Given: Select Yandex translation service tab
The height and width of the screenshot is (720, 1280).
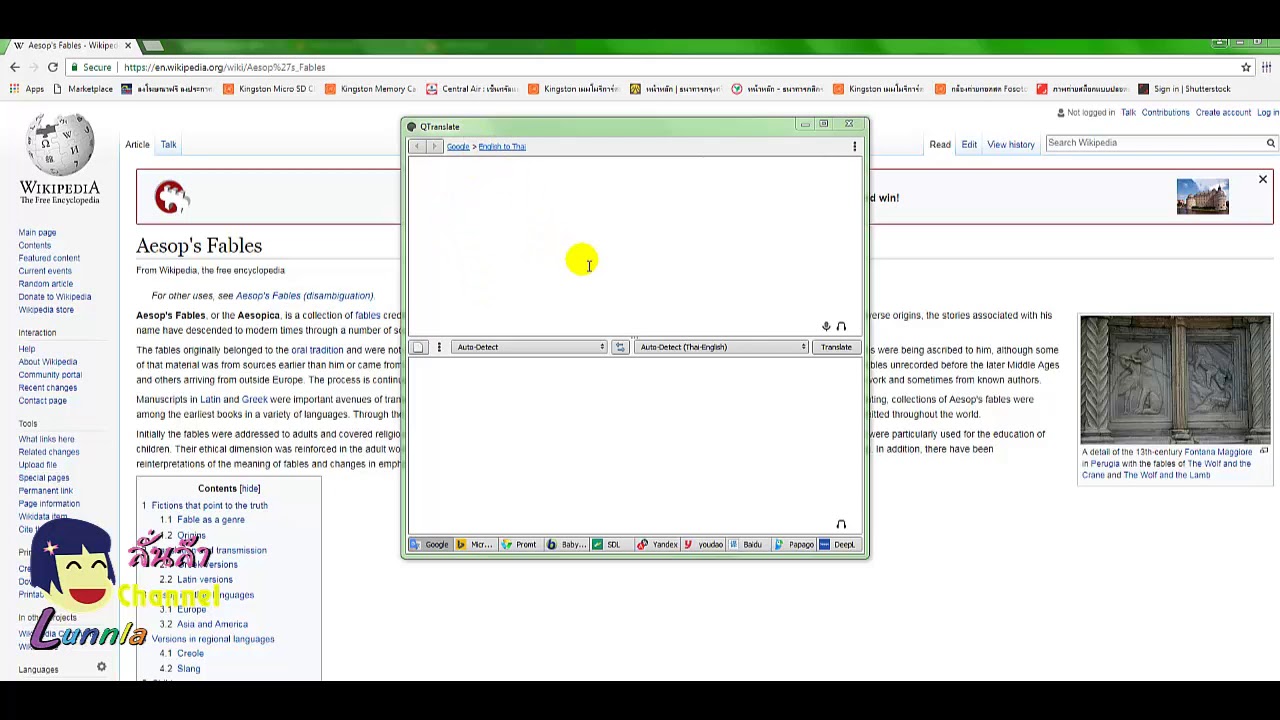Looking at the screenshot, I should point(658,545).
